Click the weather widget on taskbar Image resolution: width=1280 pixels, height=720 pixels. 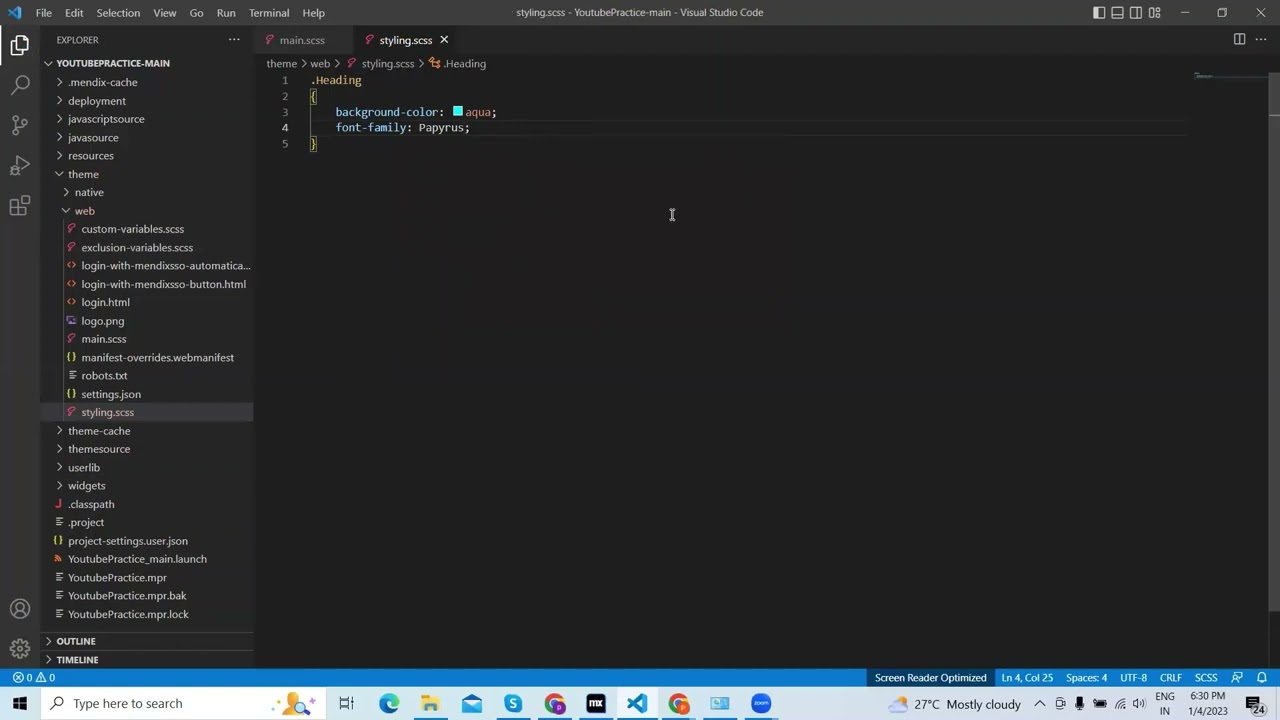click(x=955, y=703)
